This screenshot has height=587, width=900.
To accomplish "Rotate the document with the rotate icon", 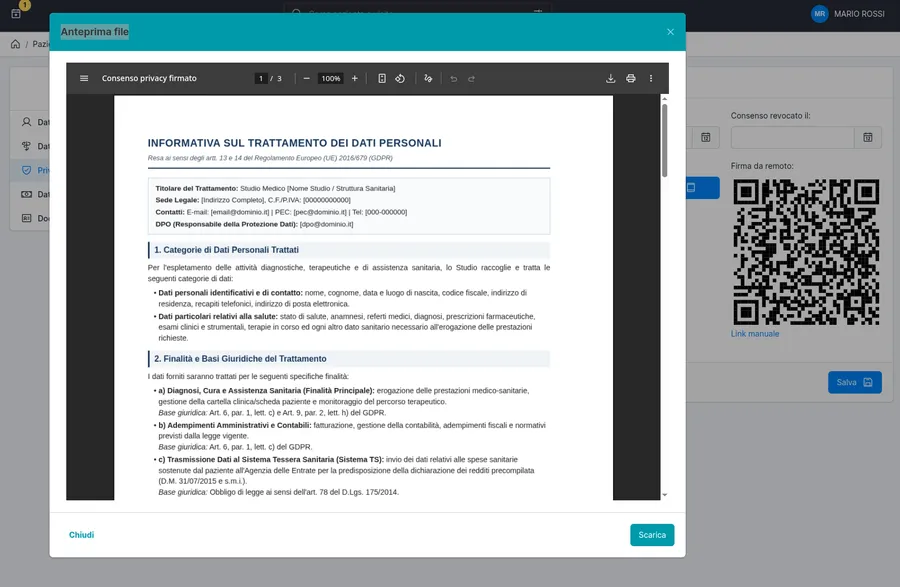I will point(400,79).
